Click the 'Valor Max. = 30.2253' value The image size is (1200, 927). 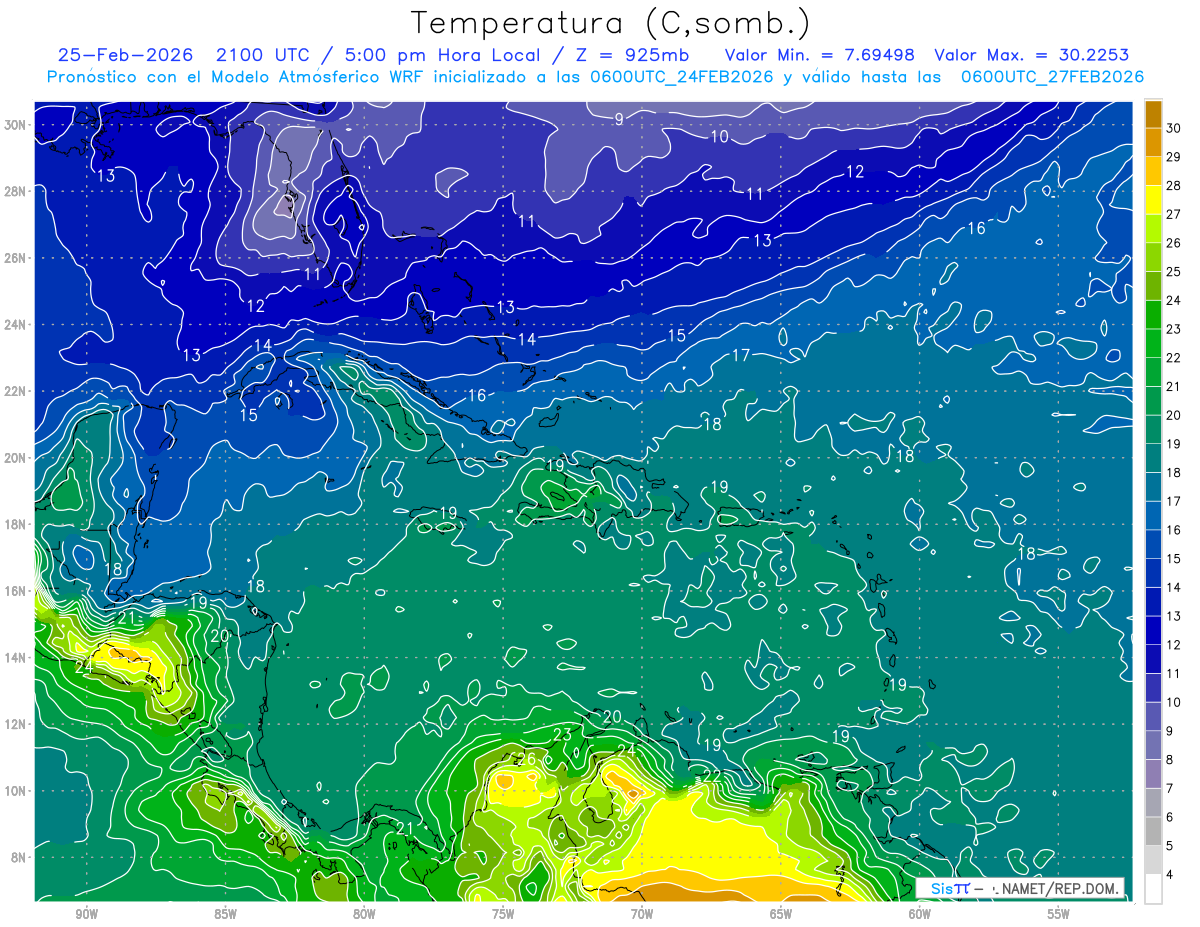pyautogui.click(x=1031, y=55)
